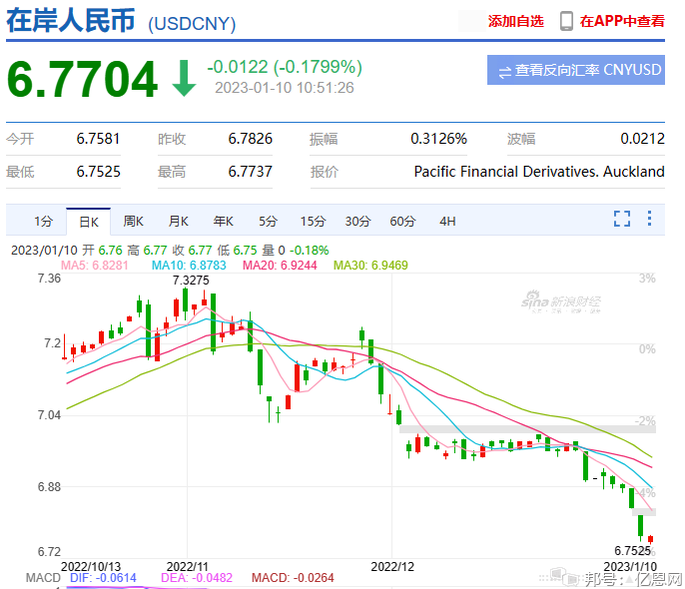Switch to the 60分 chart tab
The width and height of the screenshot is (685, 589).
(402, 222)
